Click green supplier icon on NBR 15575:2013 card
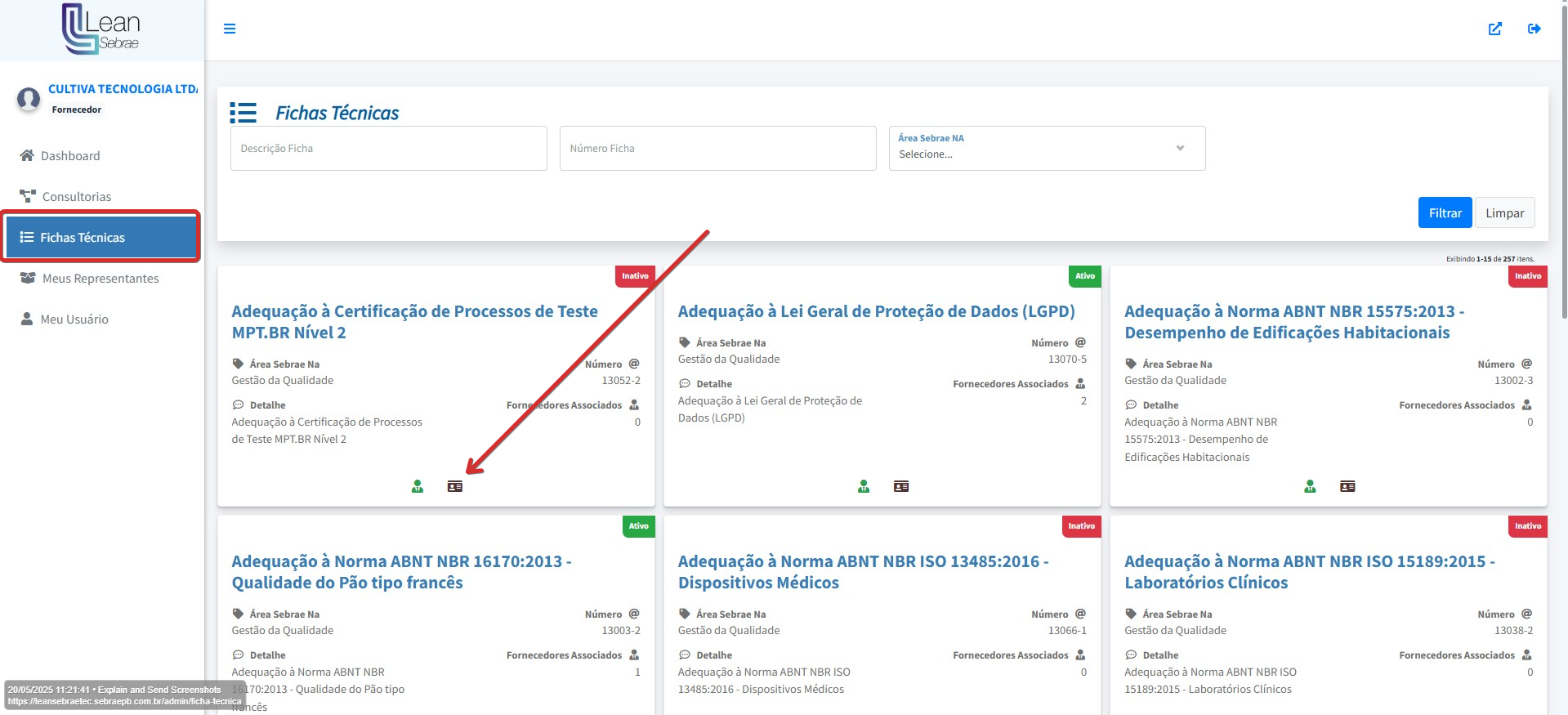The height and width of the screenshot is (715, 1568). click(x=1310, y=486)
